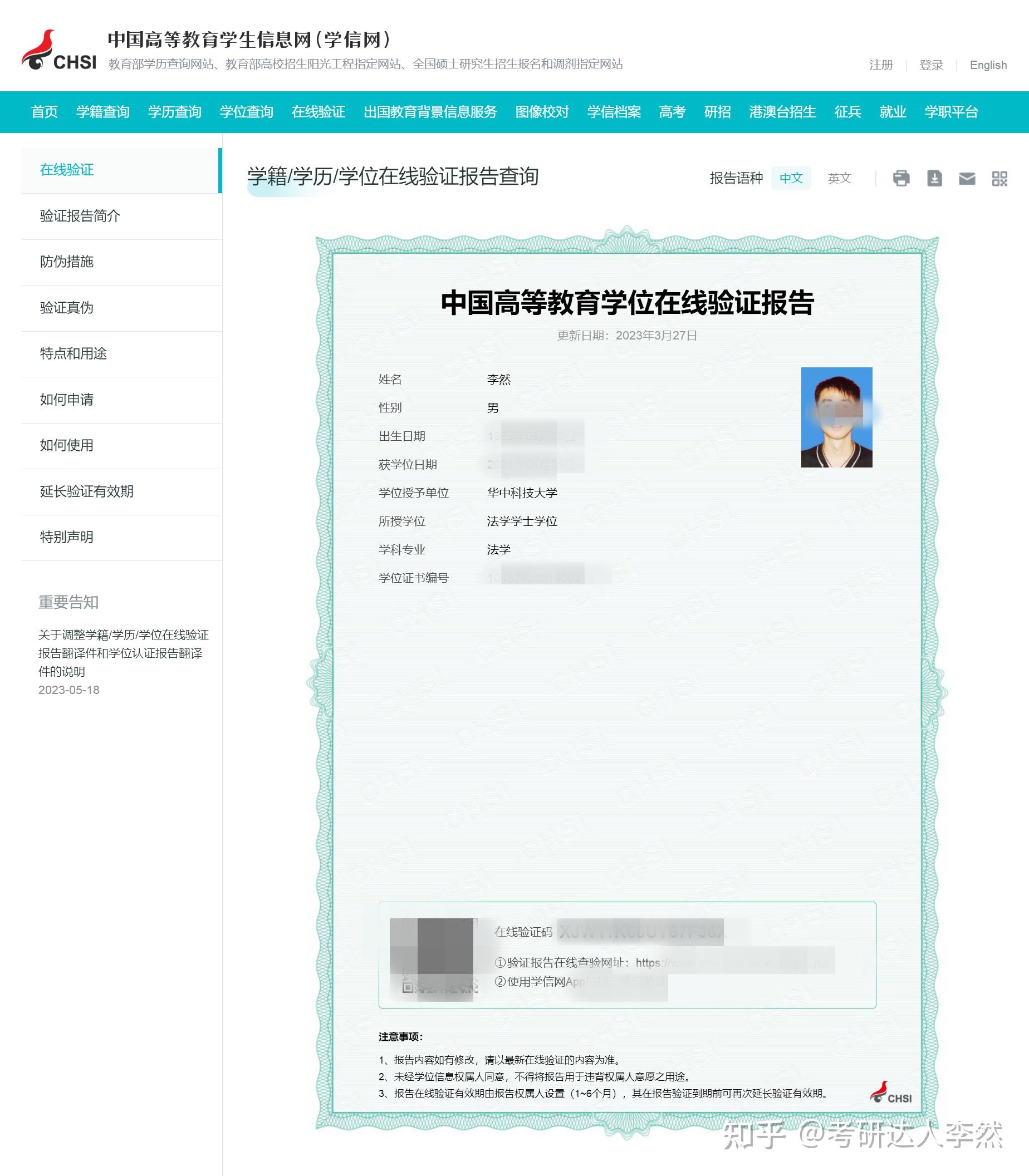Open the 注册 link
Image resolution: width=1029 pixels, height=1176 pixels.
pyautogui.click(x=881, y=65)
